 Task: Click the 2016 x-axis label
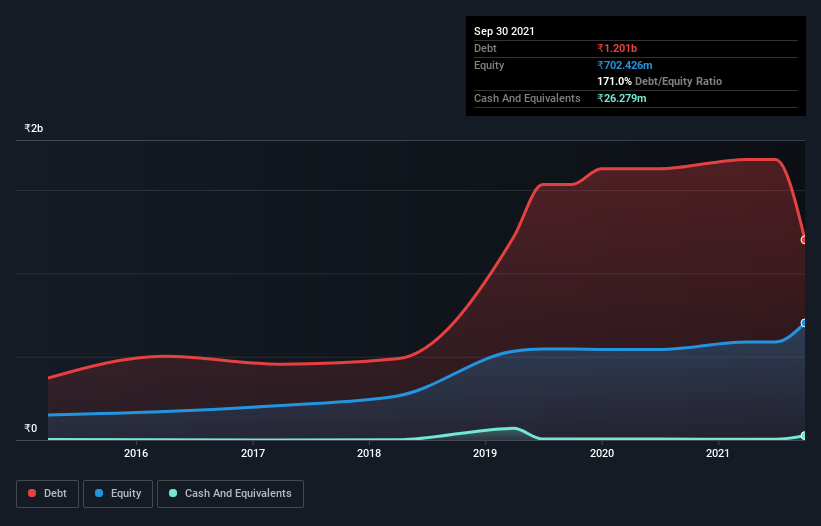[136, 453]
